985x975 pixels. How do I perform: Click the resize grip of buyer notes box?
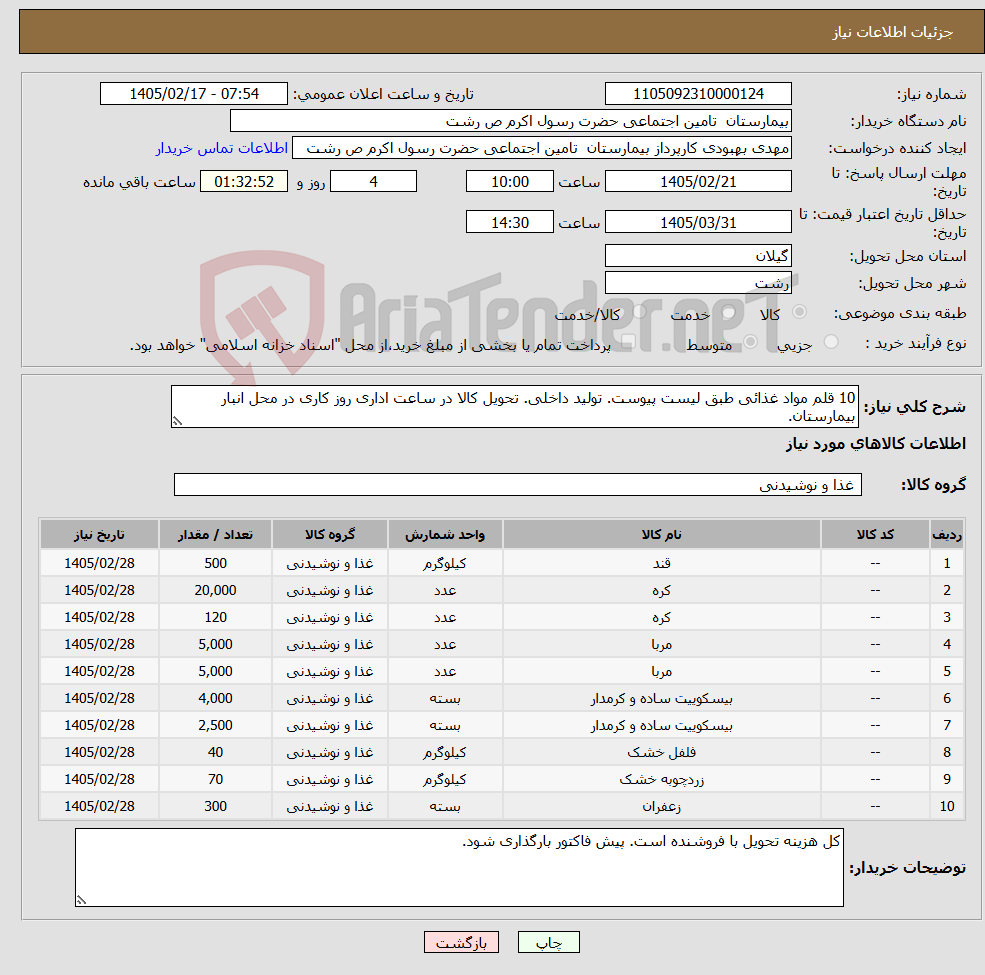81,900
